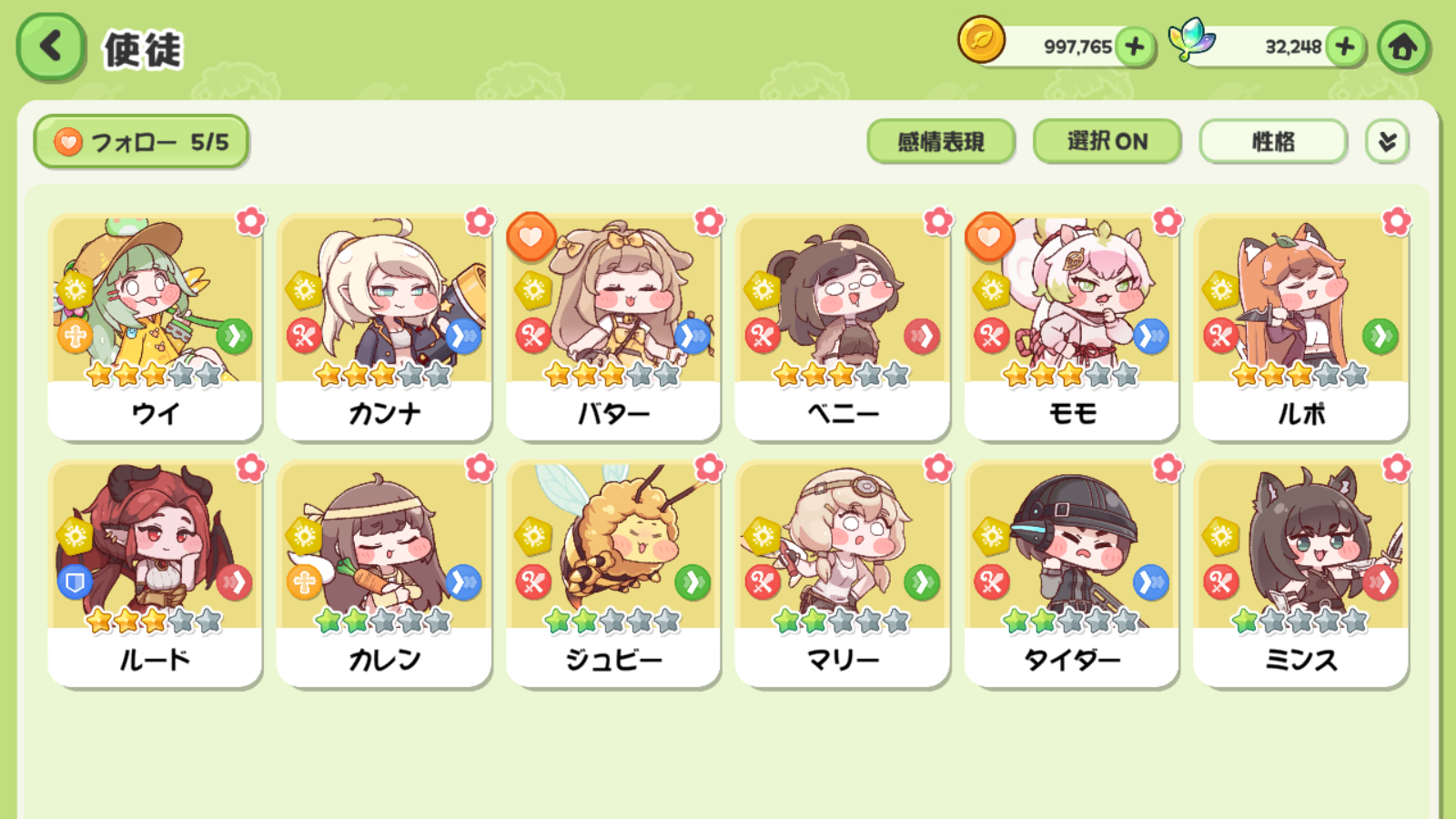Click the star rating row on ミンス
Viewport: 1456px width, 819px height.
click(1299, 622)
